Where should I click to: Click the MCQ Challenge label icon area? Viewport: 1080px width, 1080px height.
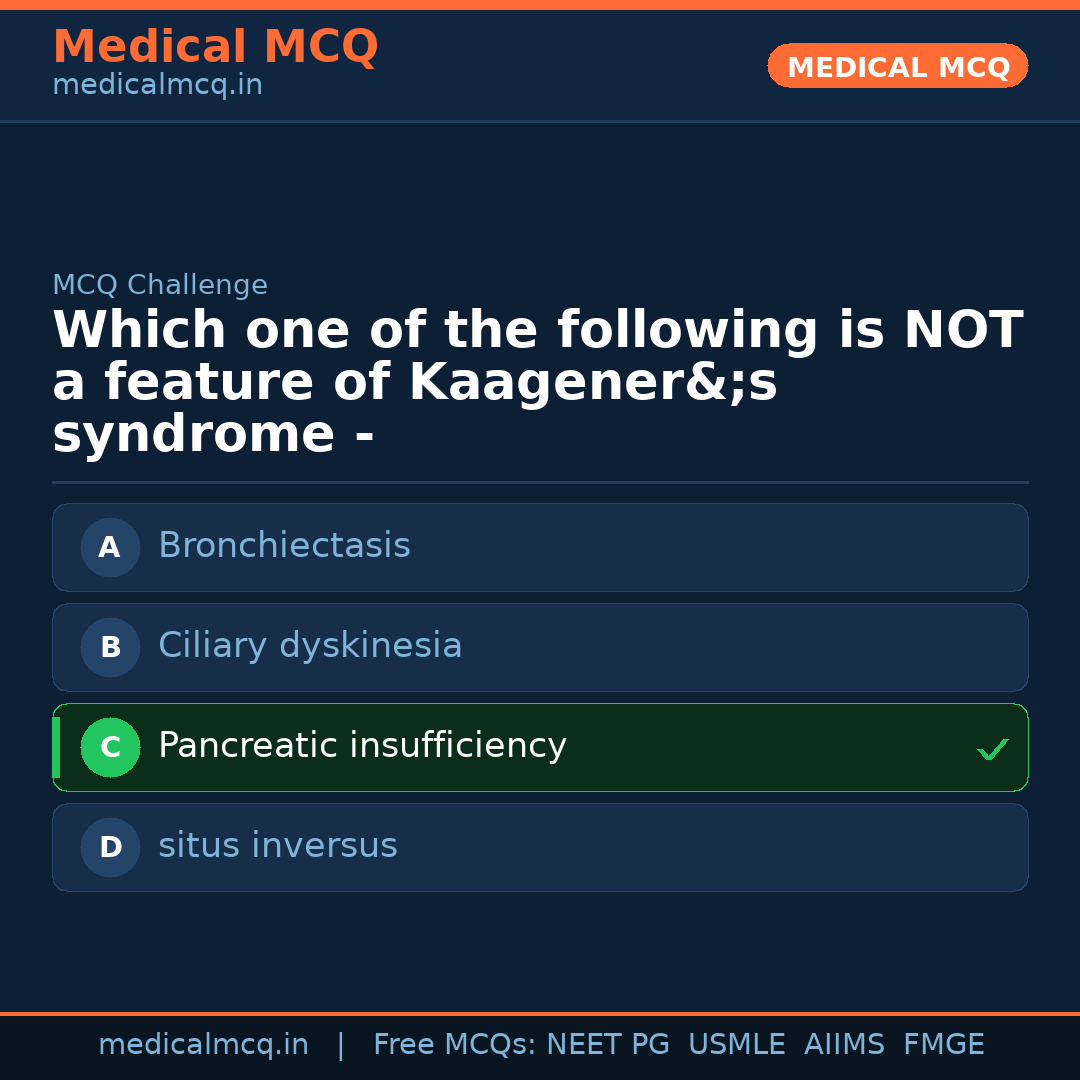(160, 284)
